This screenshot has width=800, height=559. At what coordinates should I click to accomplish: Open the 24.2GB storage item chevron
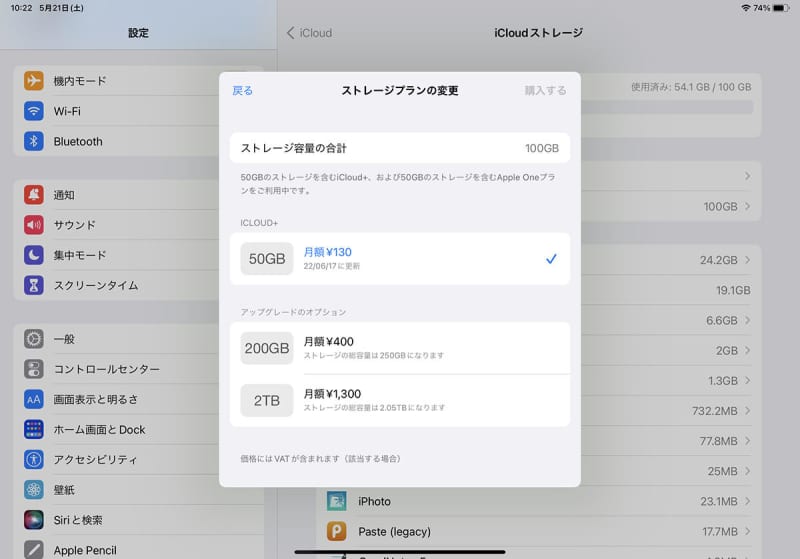[747, 260]
